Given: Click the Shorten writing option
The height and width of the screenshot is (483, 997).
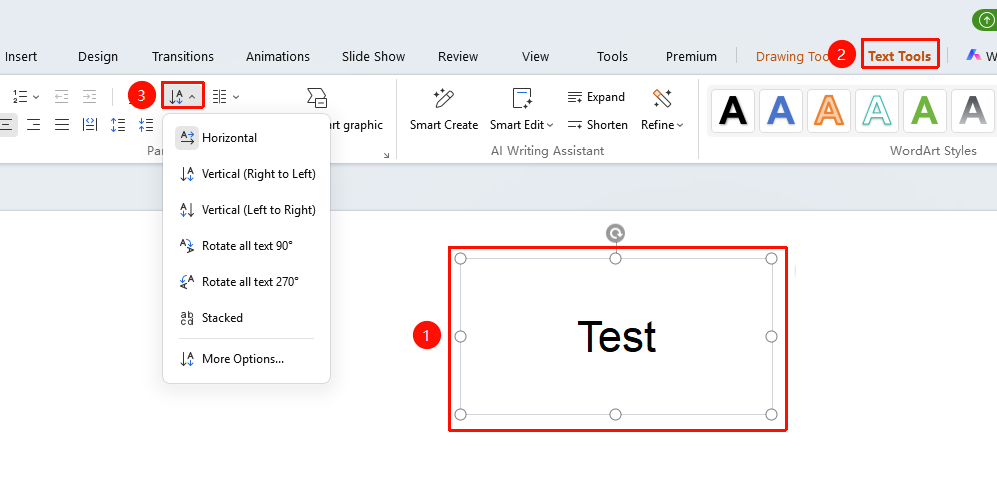Looking at the screenshot, I should (x=598, y=125).
